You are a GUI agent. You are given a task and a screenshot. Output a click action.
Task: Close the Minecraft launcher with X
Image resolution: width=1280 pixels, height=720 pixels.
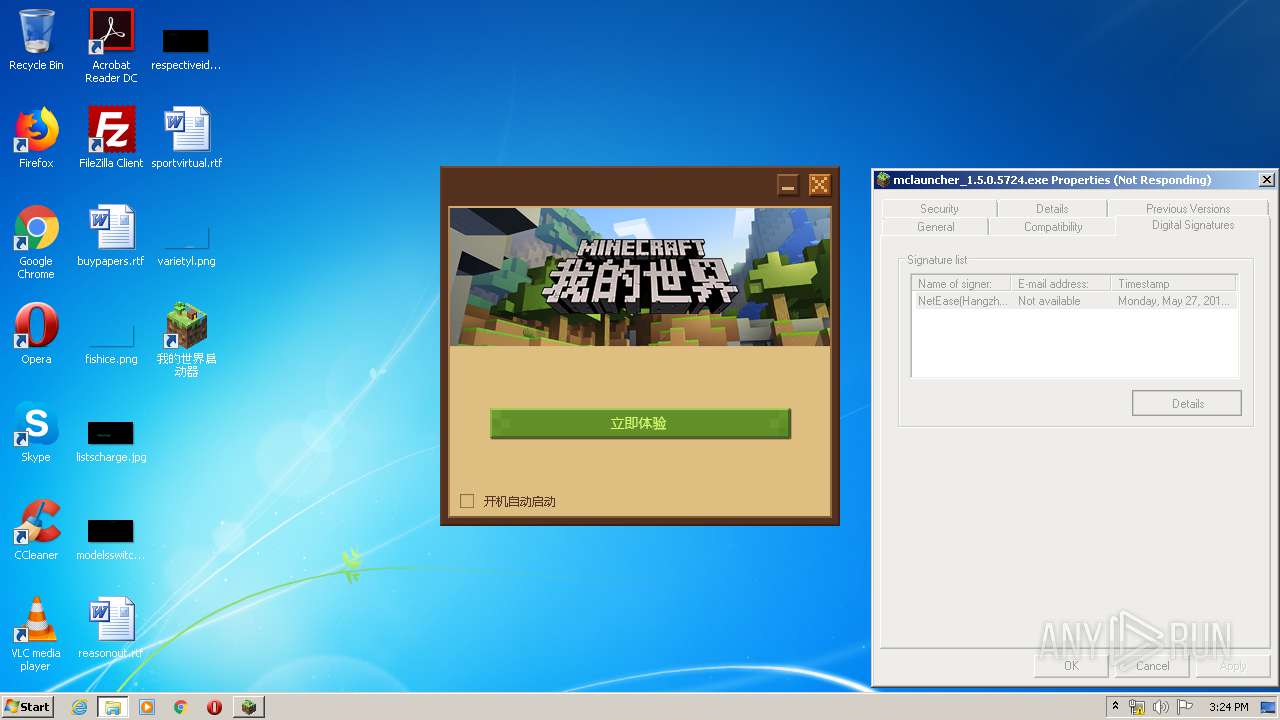click(x=819, y=185)
